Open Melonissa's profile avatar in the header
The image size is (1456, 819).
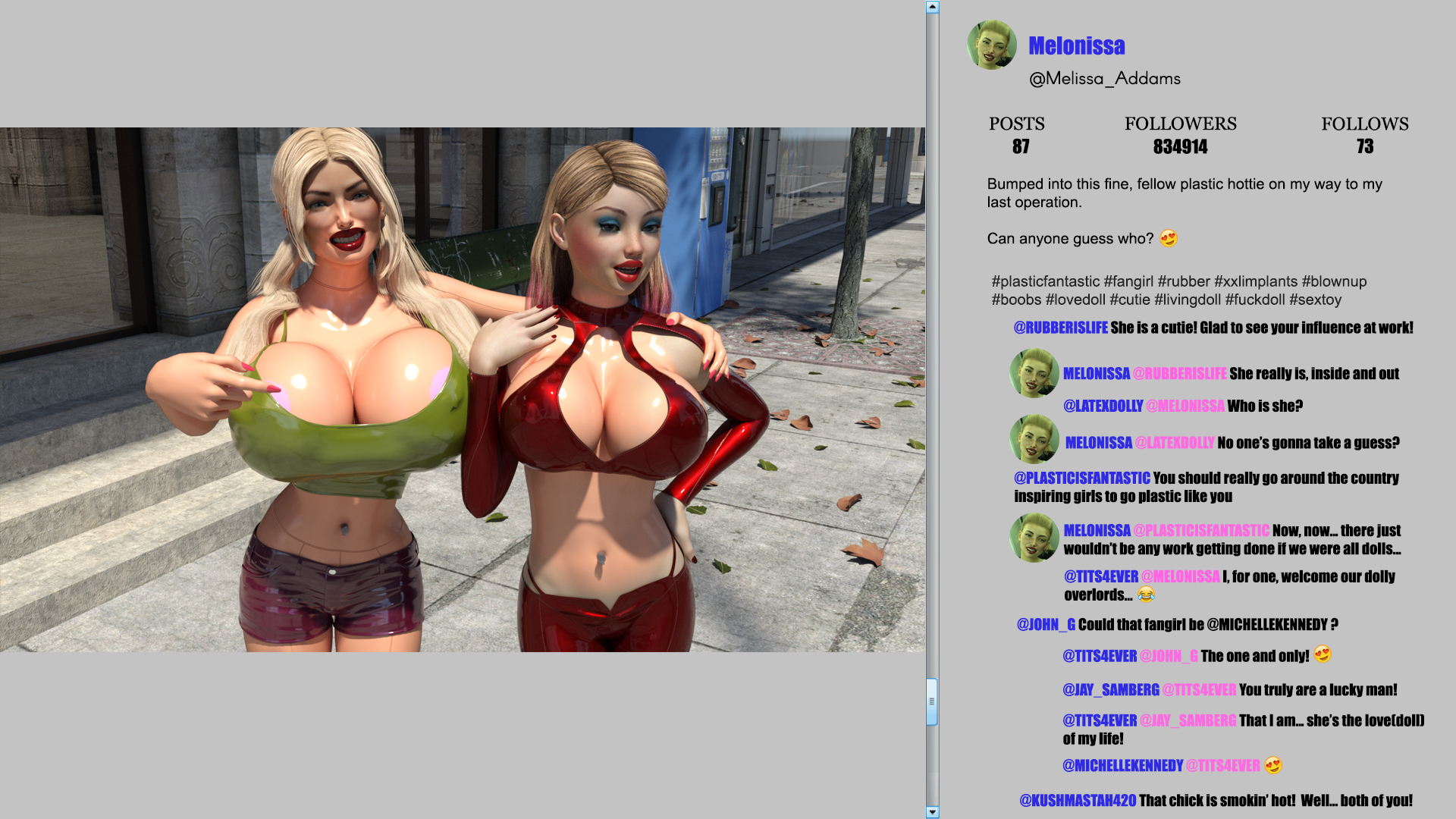click(992, 45)
